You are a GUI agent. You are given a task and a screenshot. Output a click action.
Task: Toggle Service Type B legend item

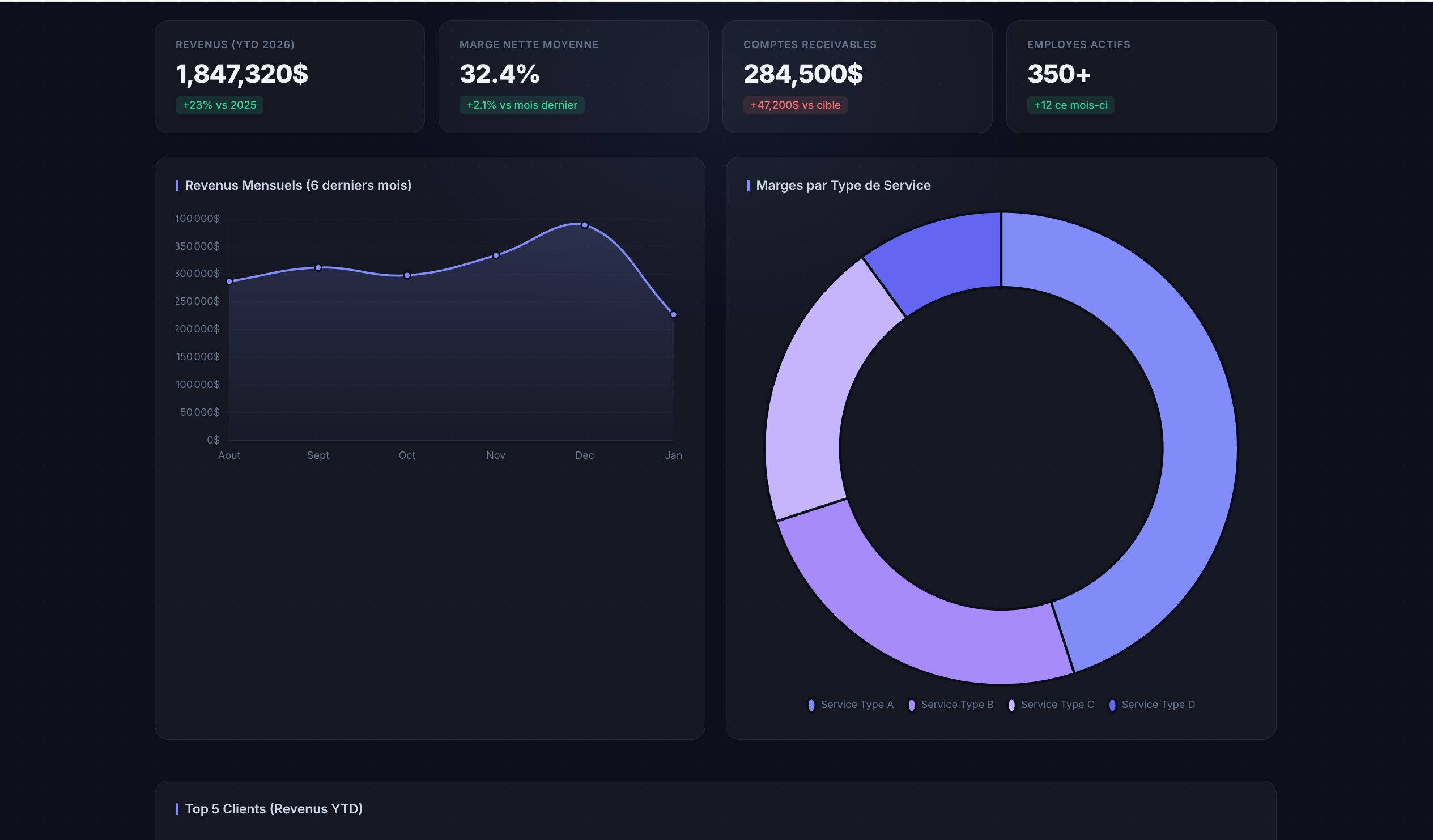pyautogui.click(x=951, y=705)
